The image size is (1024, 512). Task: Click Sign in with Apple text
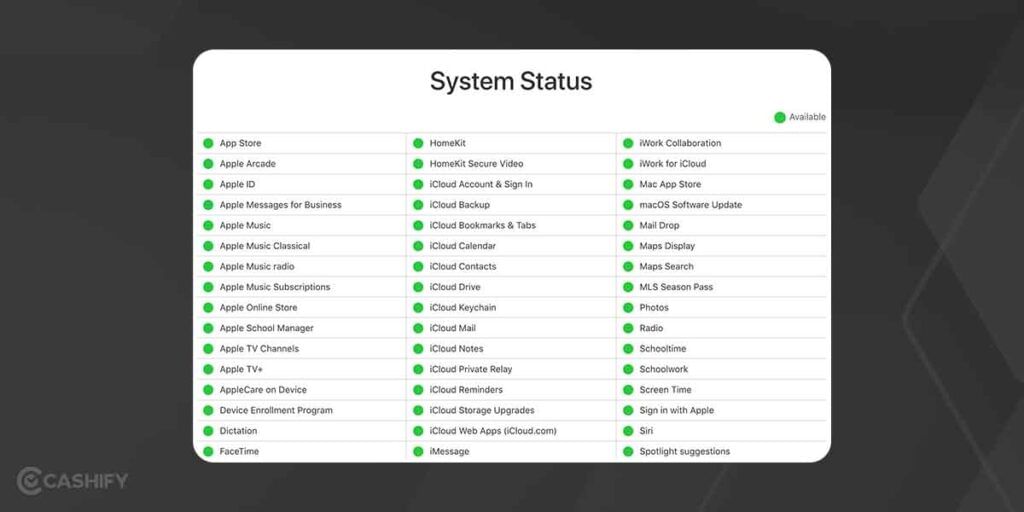(677, 410)
